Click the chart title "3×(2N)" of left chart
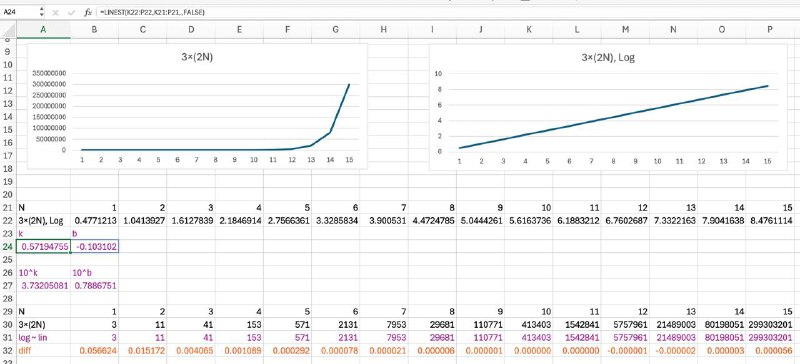This screenshot has width=800, height=364. tap(197, 57)
